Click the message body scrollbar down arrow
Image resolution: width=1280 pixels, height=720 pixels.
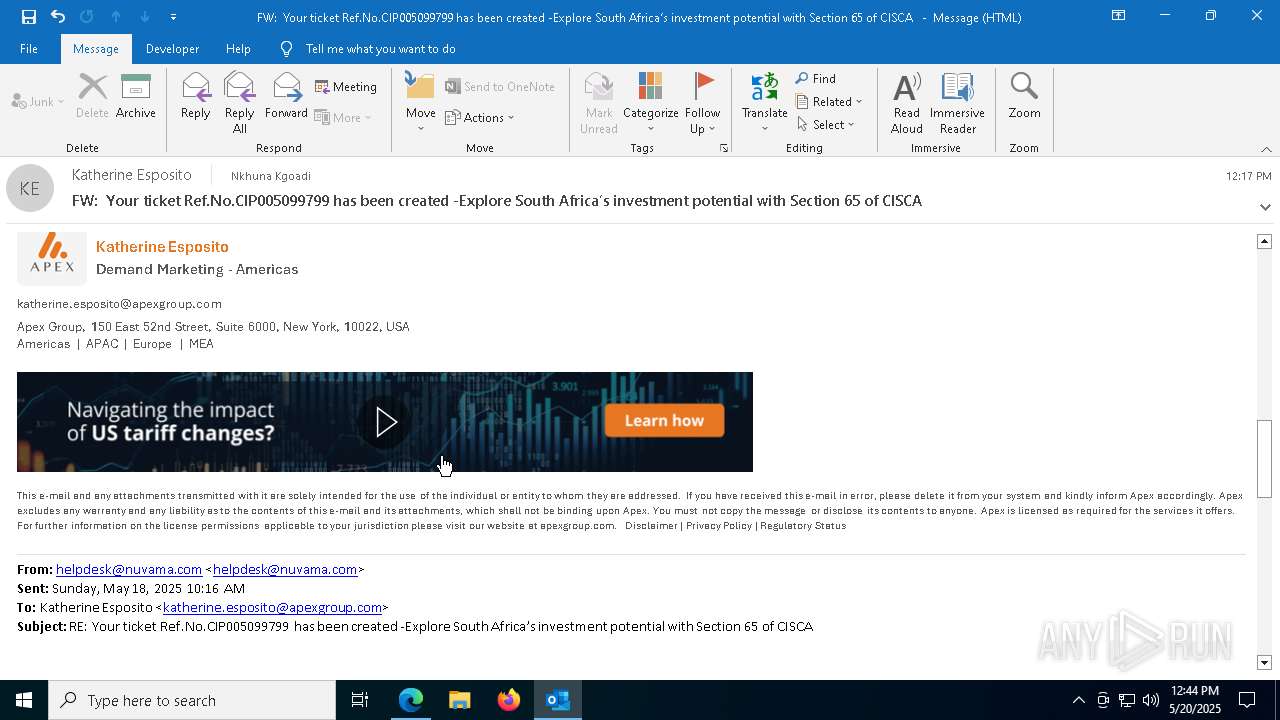tap(1264, 662)
